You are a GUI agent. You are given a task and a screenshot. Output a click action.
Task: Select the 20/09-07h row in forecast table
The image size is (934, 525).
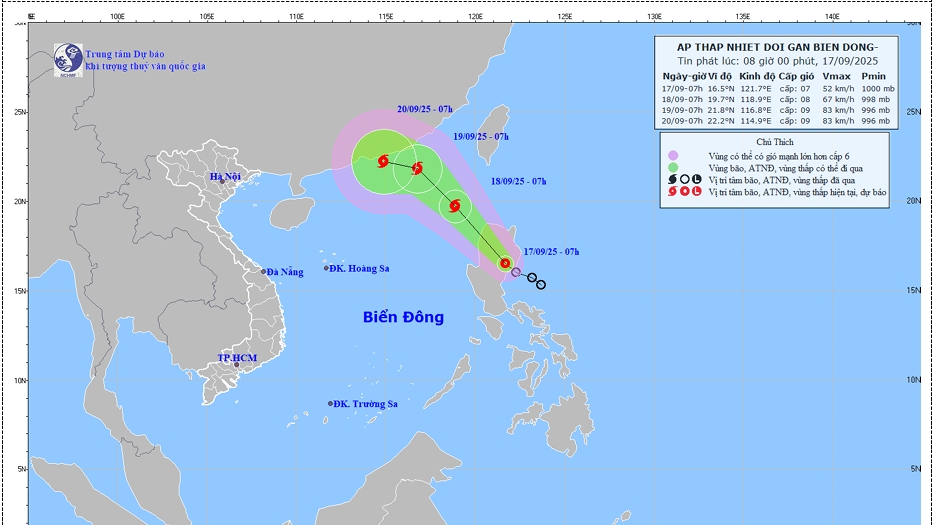[776, 120]
